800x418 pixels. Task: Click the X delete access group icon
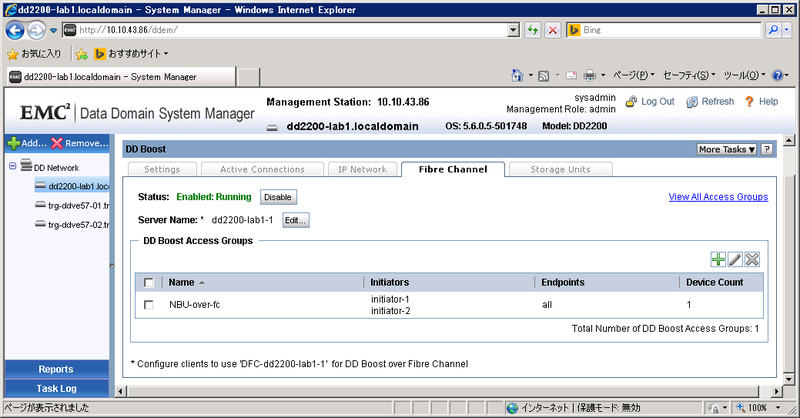(752, 259)
